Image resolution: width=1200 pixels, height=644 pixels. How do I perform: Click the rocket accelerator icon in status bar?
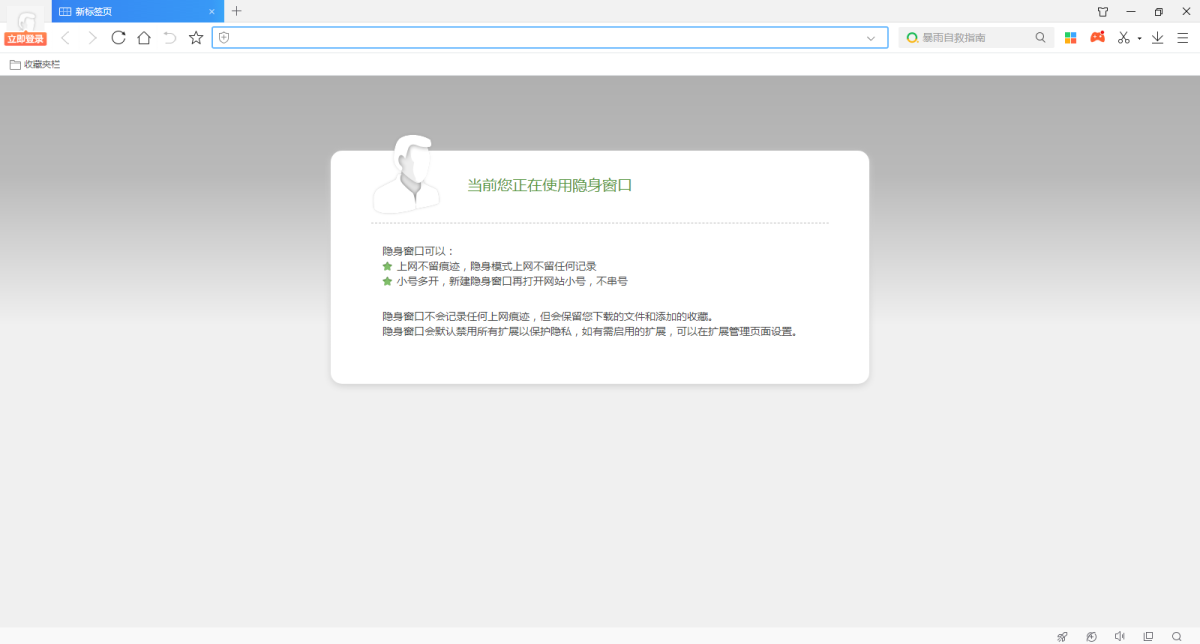click(x=1062, y=636)
